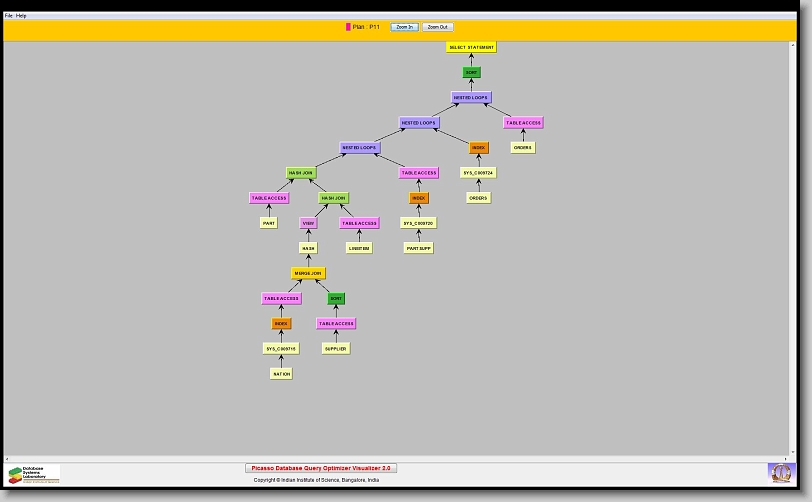Open the Help menu
812x502 pixels.
(x=22, y=16)
